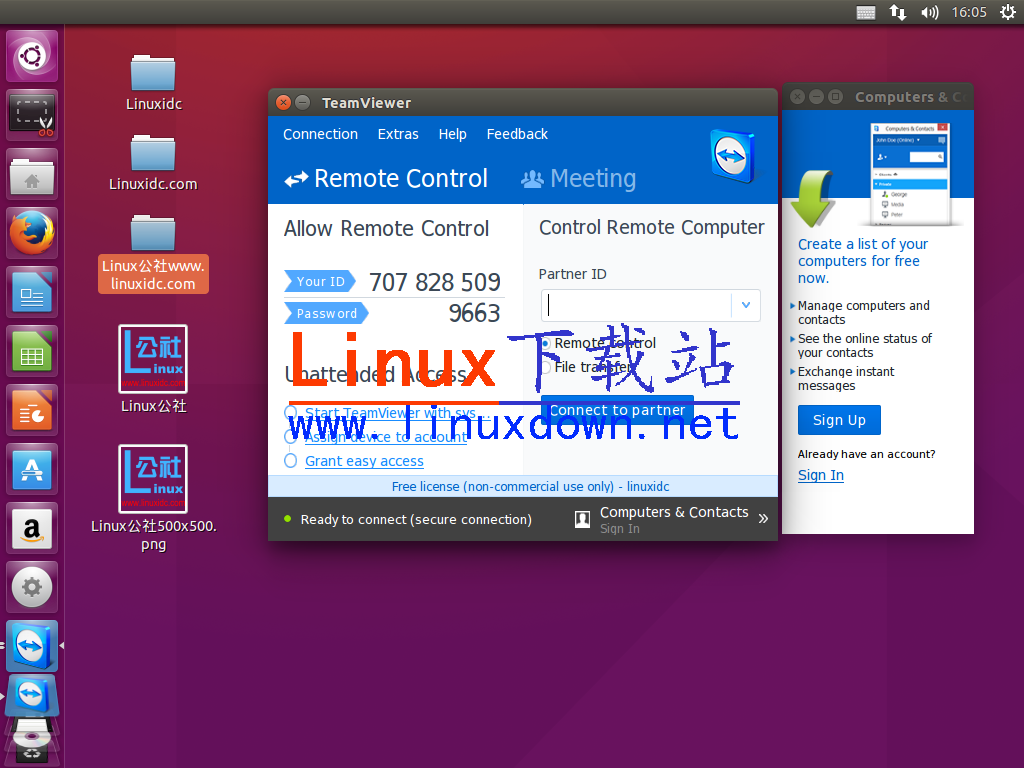Image resolution: width=1024 pixels, height=768 pixels.
Task: Click Start TeamViewer with system link
Action: (x=397, y=413)
